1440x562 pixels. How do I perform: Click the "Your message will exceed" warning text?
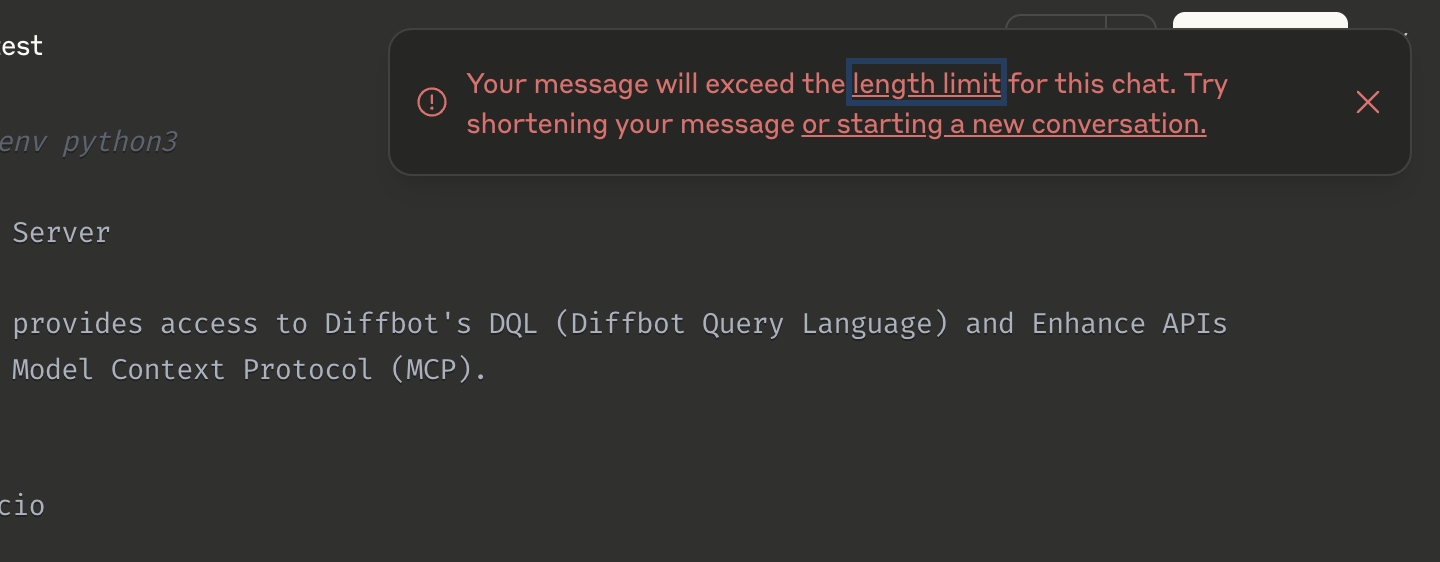point(633,84)
